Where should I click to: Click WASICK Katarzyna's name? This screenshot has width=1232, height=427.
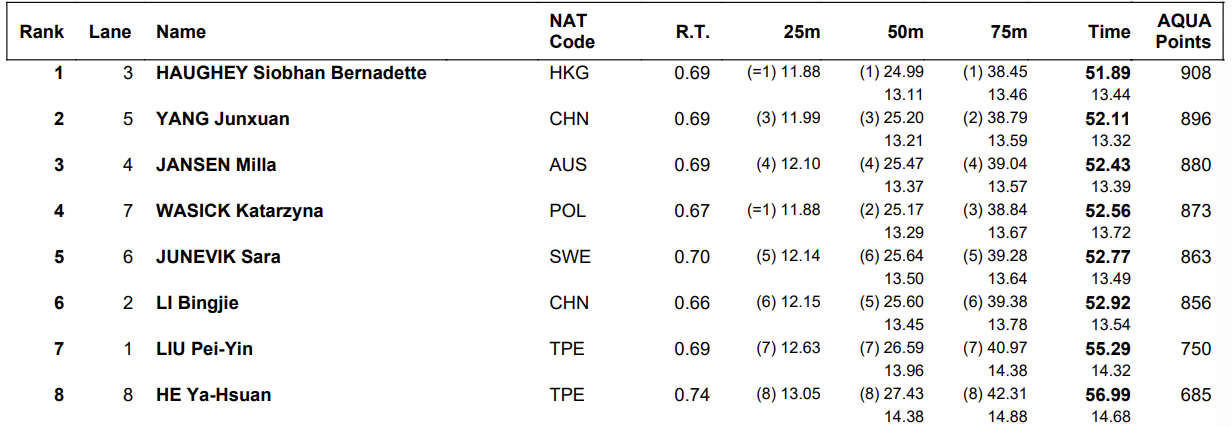[x=239, y=211]
